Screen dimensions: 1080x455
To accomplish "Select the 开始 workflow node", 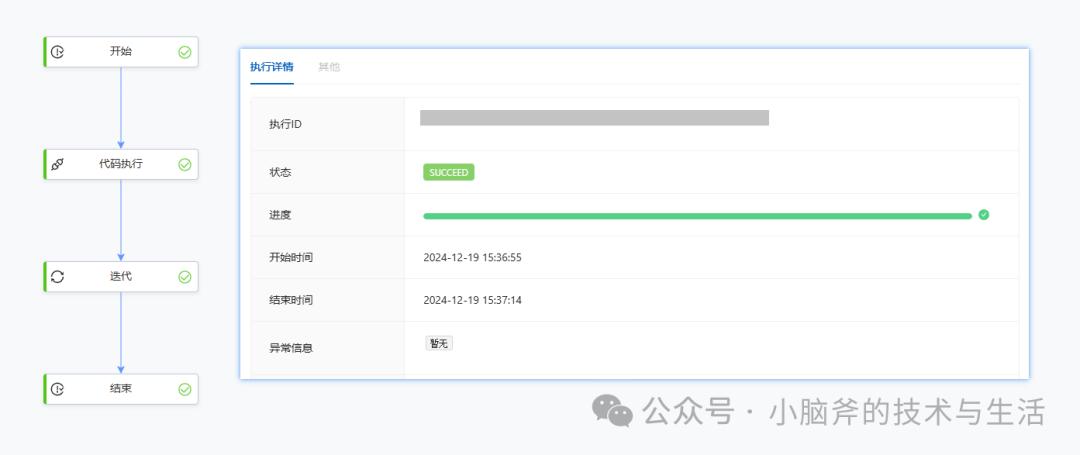I will coord(121,52).
